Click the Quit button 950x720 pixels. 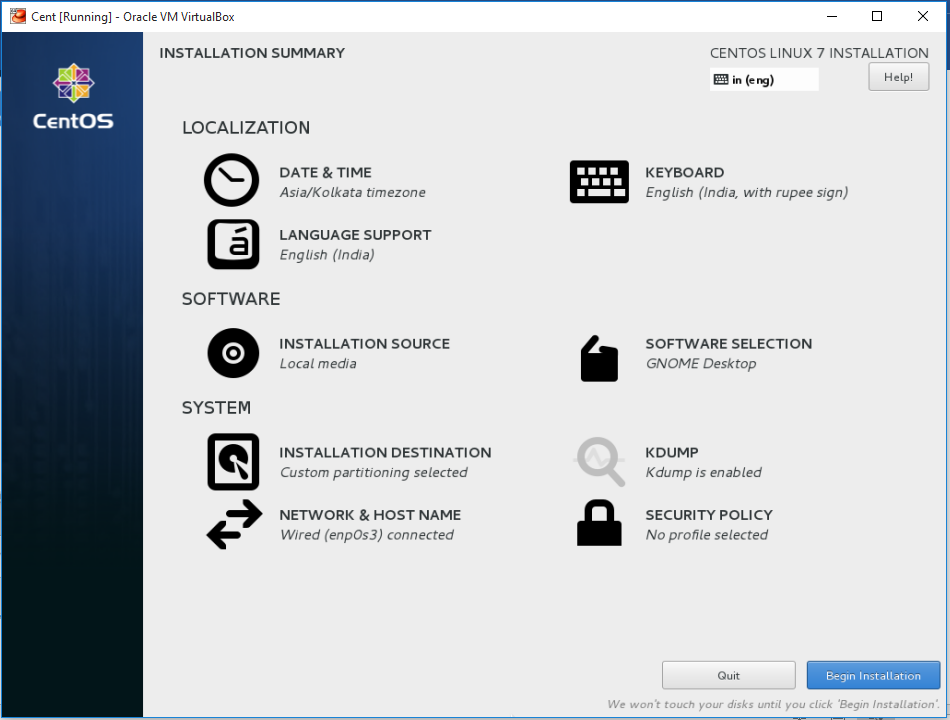[x=728, y=675]
